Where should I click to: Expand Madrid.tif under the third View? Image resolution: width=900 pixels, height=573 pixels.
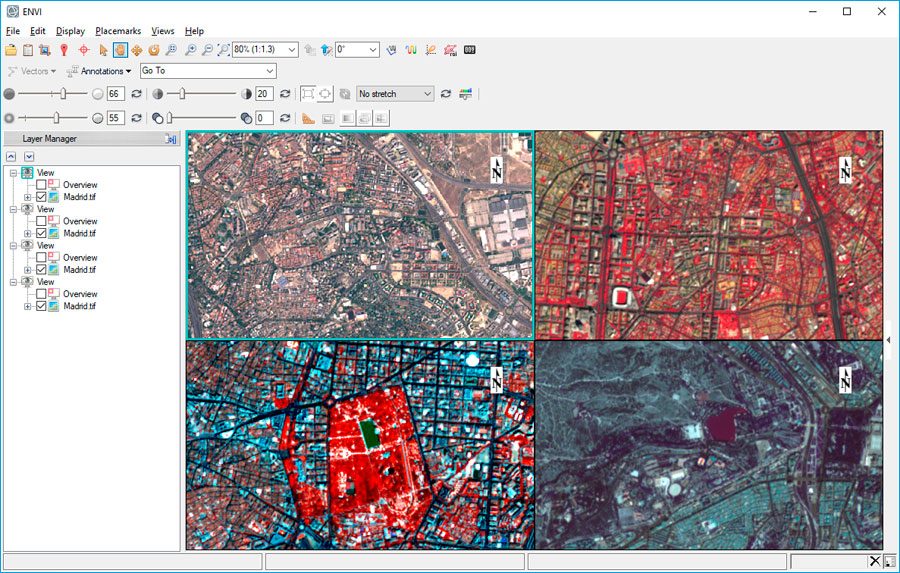click(x=27, y=269)
